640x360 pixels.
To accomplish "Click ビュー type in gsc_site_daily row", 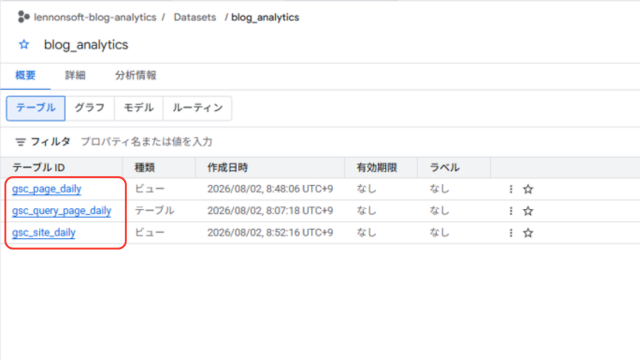I will (x=150, y=233).
